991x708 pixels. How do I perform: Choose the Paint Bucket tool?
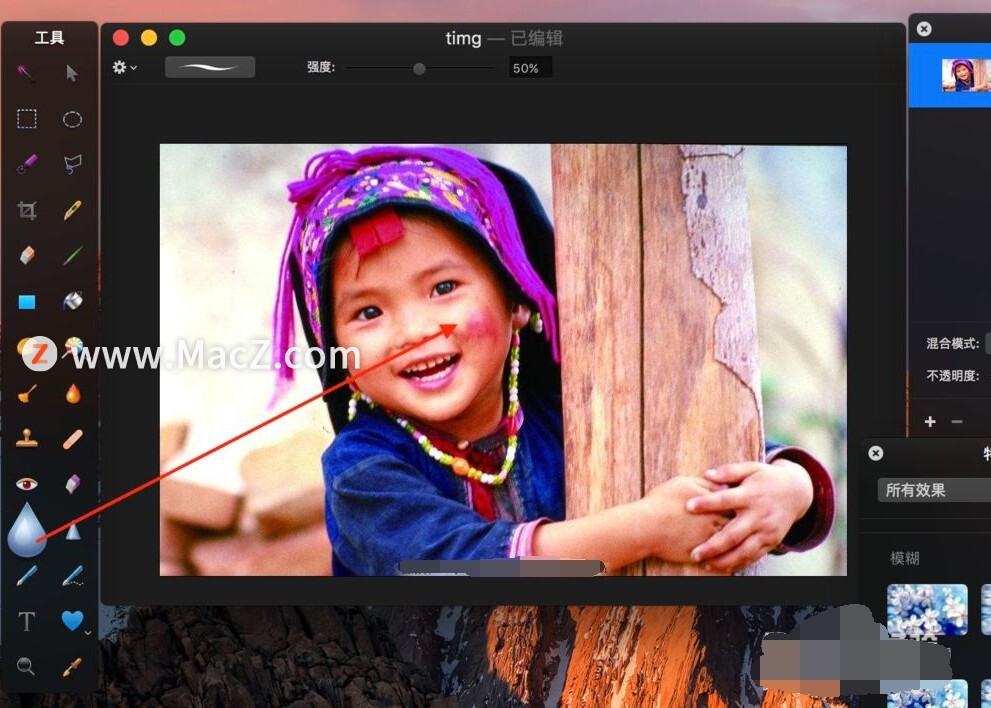pos(72,301)
